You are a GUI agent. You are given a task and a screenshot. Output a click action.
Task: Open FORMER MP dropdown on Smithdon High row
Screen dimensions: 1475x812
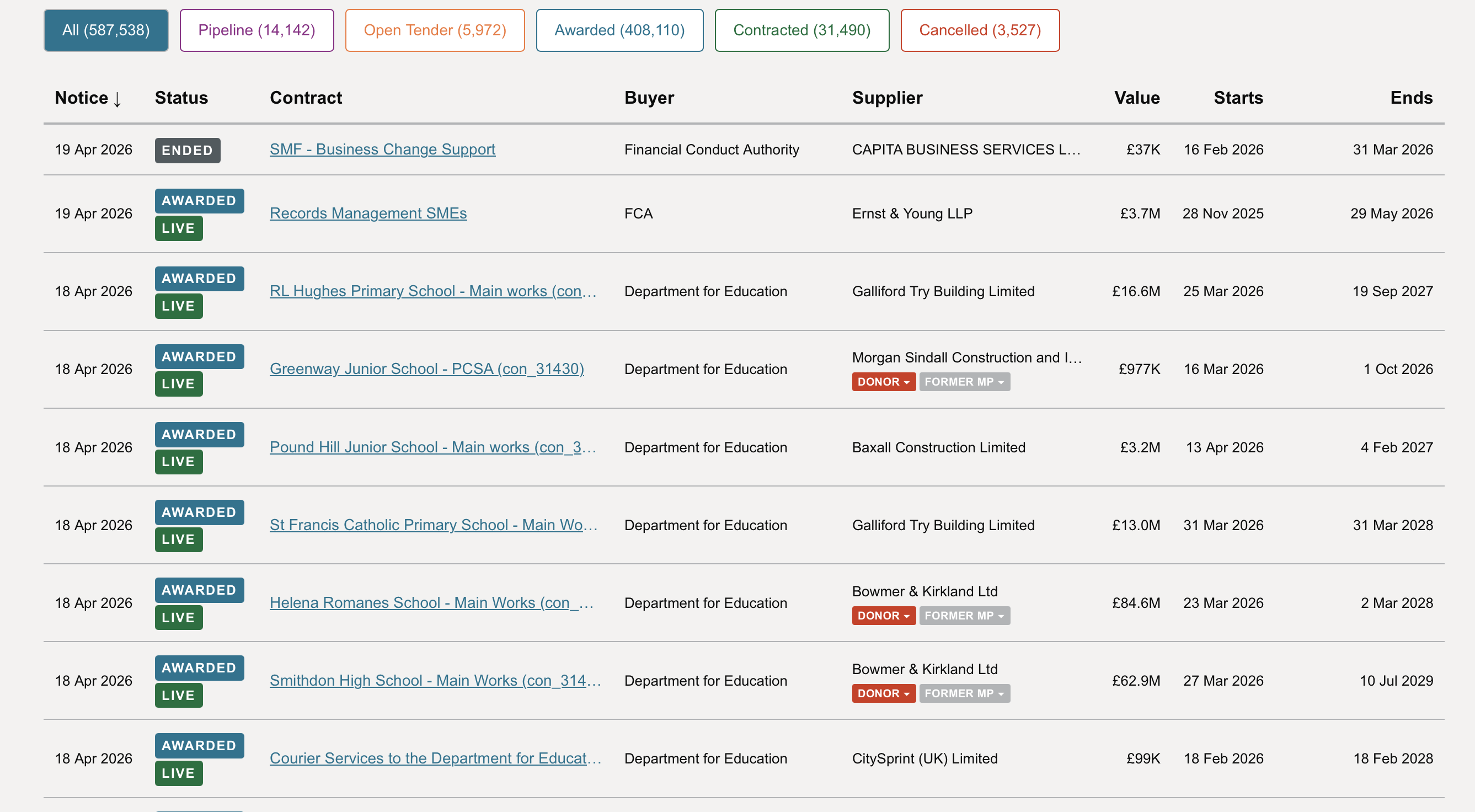coord(964,693)
